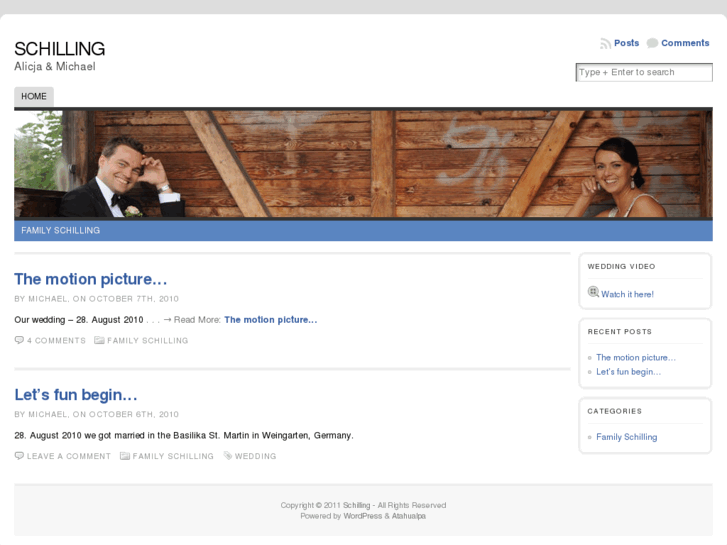Click the SCHILLING site title
This screenshot has height=545, width=727.
coord(59,49)
